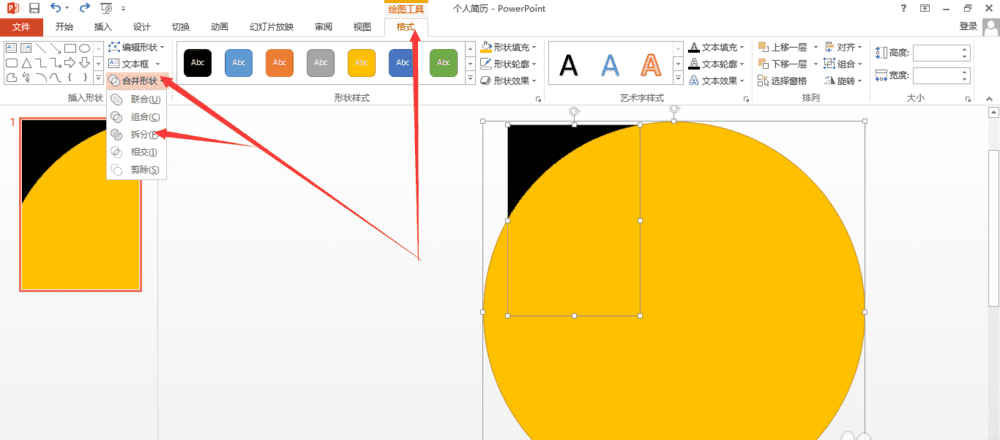The width and height of the screenshot is (1000, 440).
Task: Open the 组合 (Group) dropdown in Arrange
Action: 843,64
